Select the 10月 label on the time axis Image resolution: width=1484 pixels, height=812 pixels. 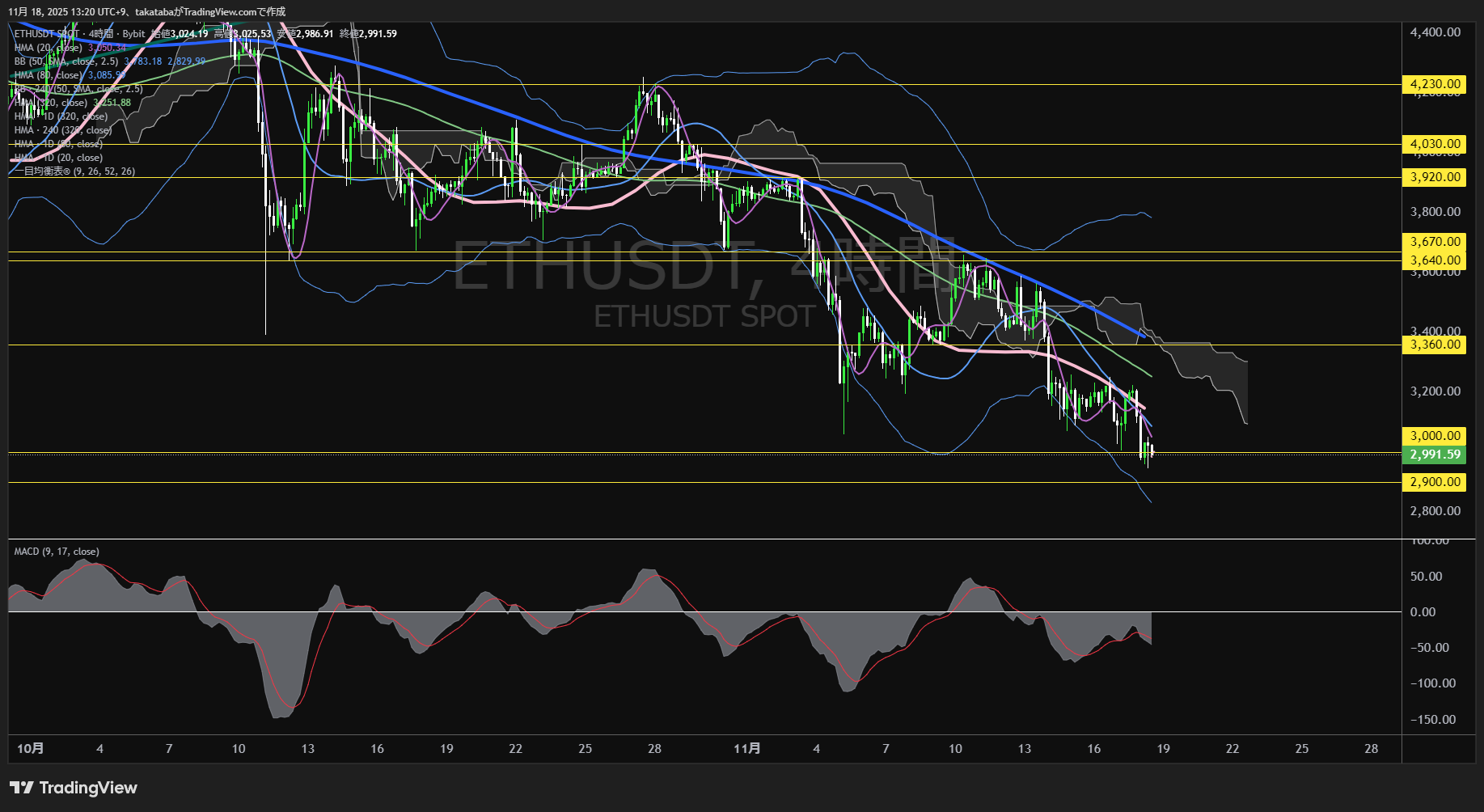[x=31, y=749]
